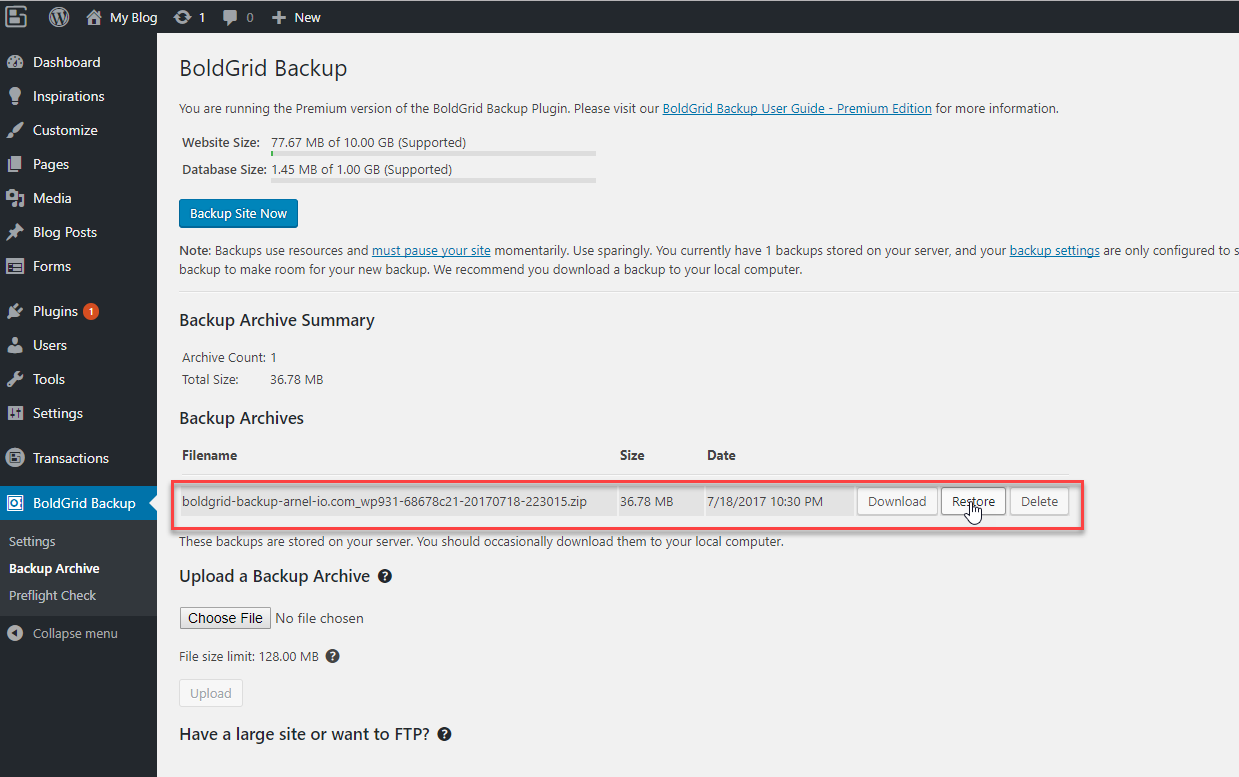Click the Filename column header
The height and width of the screenshot is (777, 1239).
(x=210, y=455)
